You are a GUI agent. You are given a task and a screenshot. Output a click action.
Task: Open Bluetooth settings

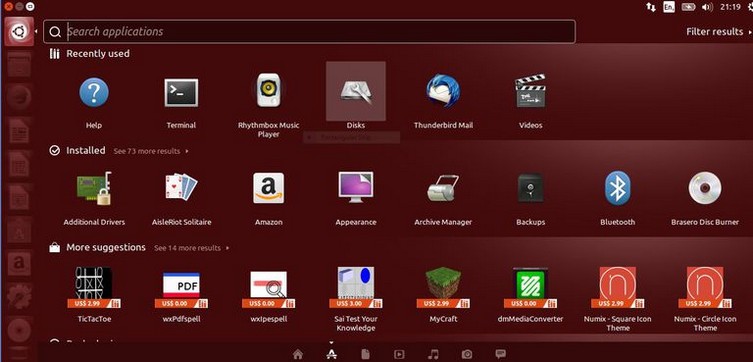(x=618, y=188)
